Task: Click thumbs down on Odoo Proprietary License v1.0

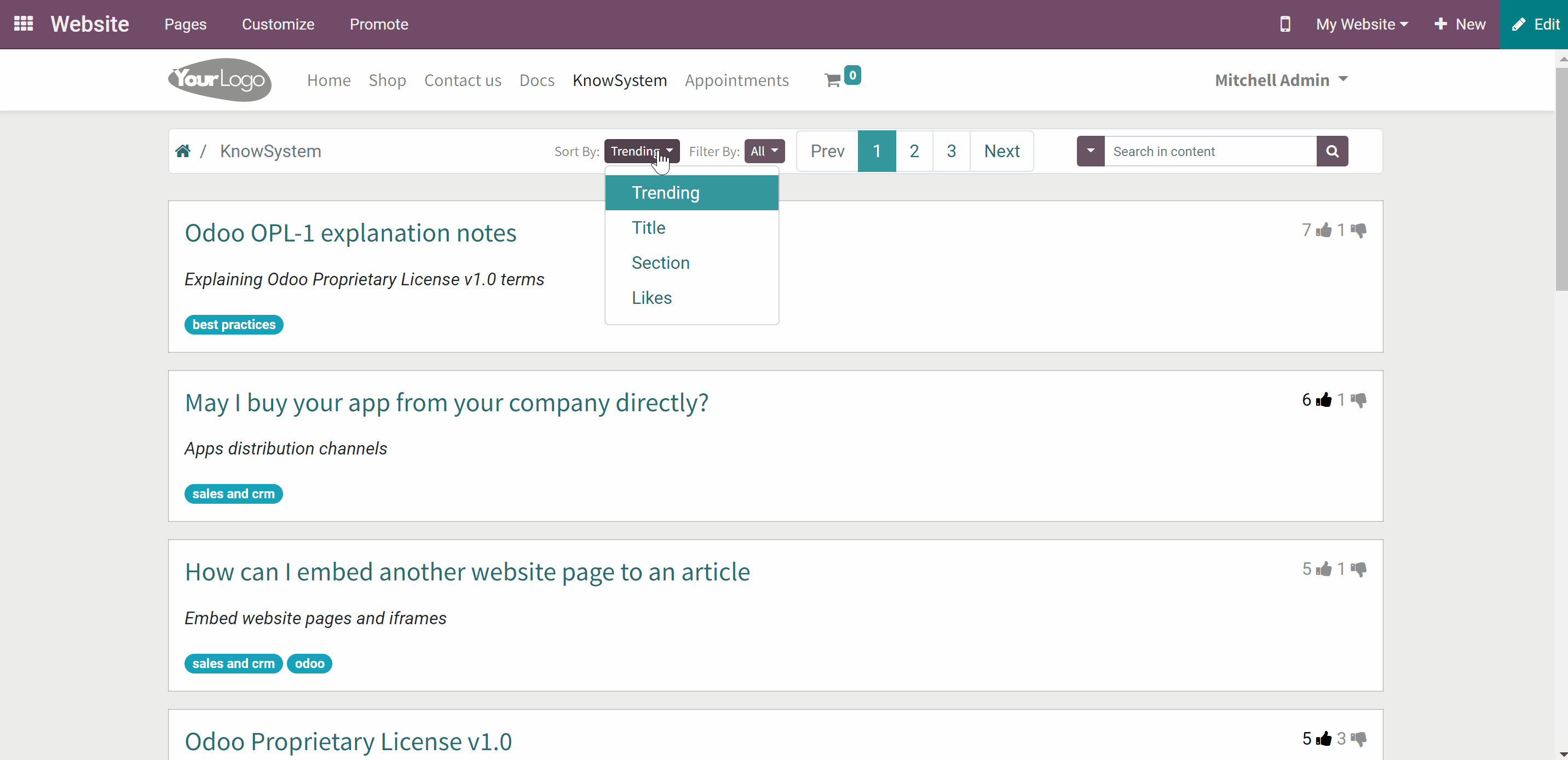Action: point(1359,739)
